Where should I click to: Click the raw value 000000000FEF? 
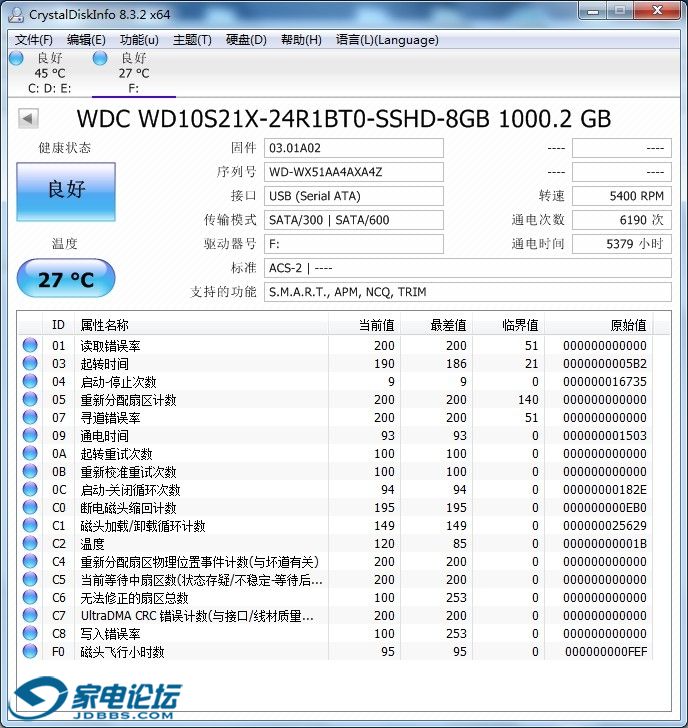pos(606,651)
